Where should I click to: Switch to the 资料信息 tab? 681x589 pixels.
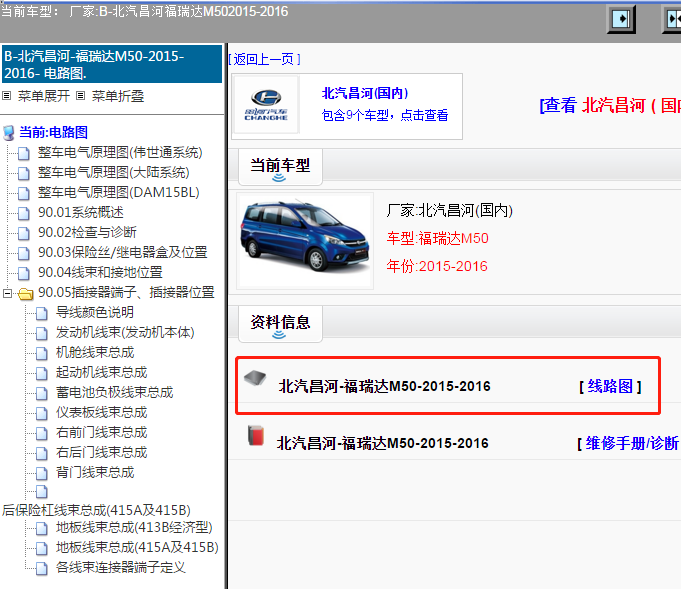pos(280,321)
